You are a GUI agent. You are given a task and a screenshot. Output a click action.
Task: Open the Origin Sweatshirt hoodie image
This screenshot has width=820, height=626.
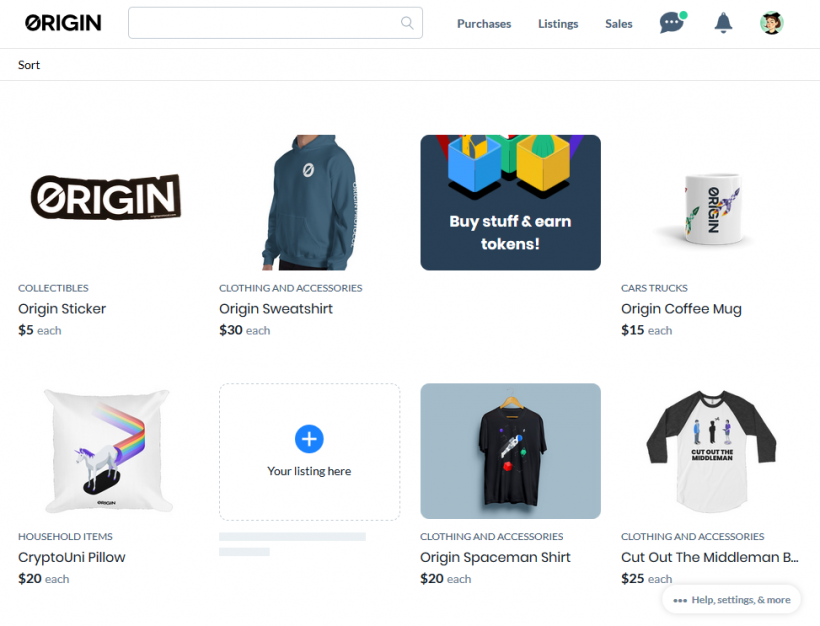pyautogui.click(x=310, y=202)
